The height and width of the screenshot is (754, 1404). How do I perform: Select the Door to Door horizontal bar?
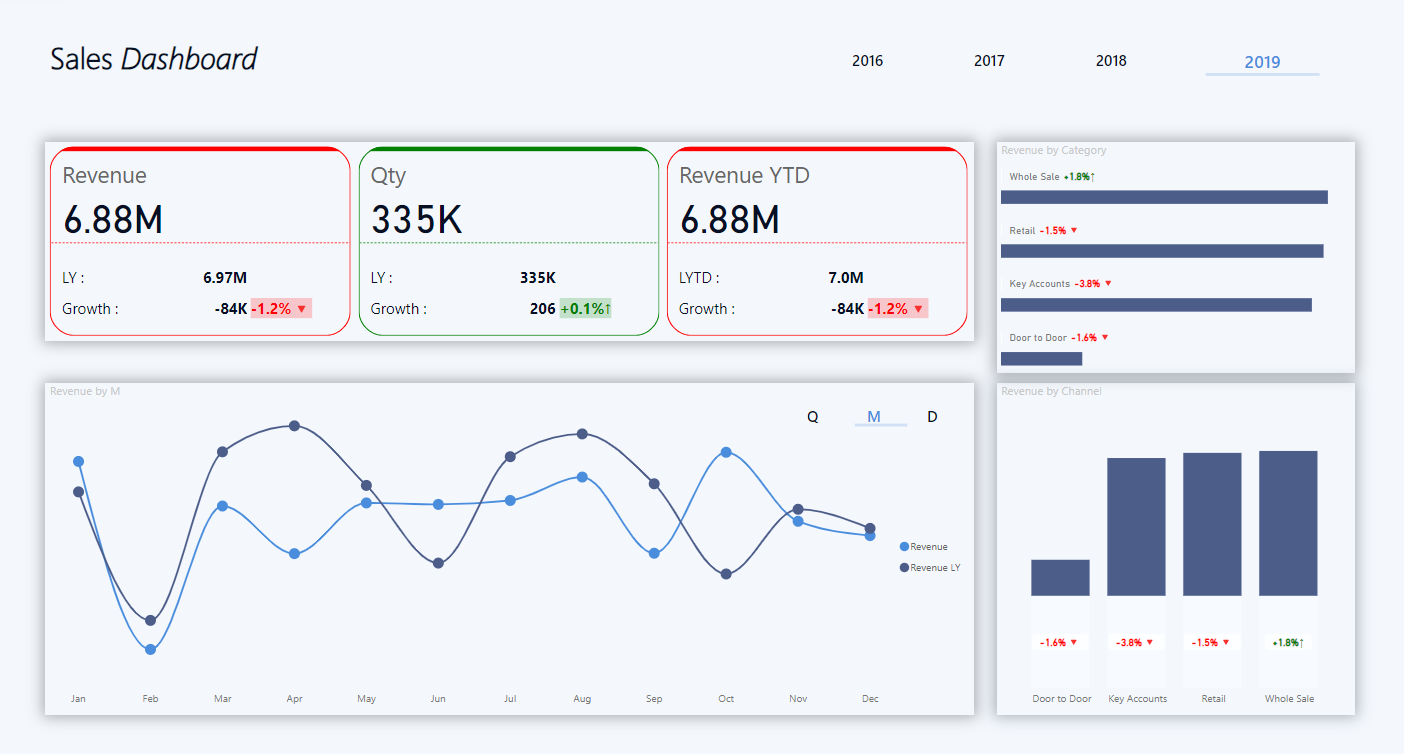(1041, 358)
